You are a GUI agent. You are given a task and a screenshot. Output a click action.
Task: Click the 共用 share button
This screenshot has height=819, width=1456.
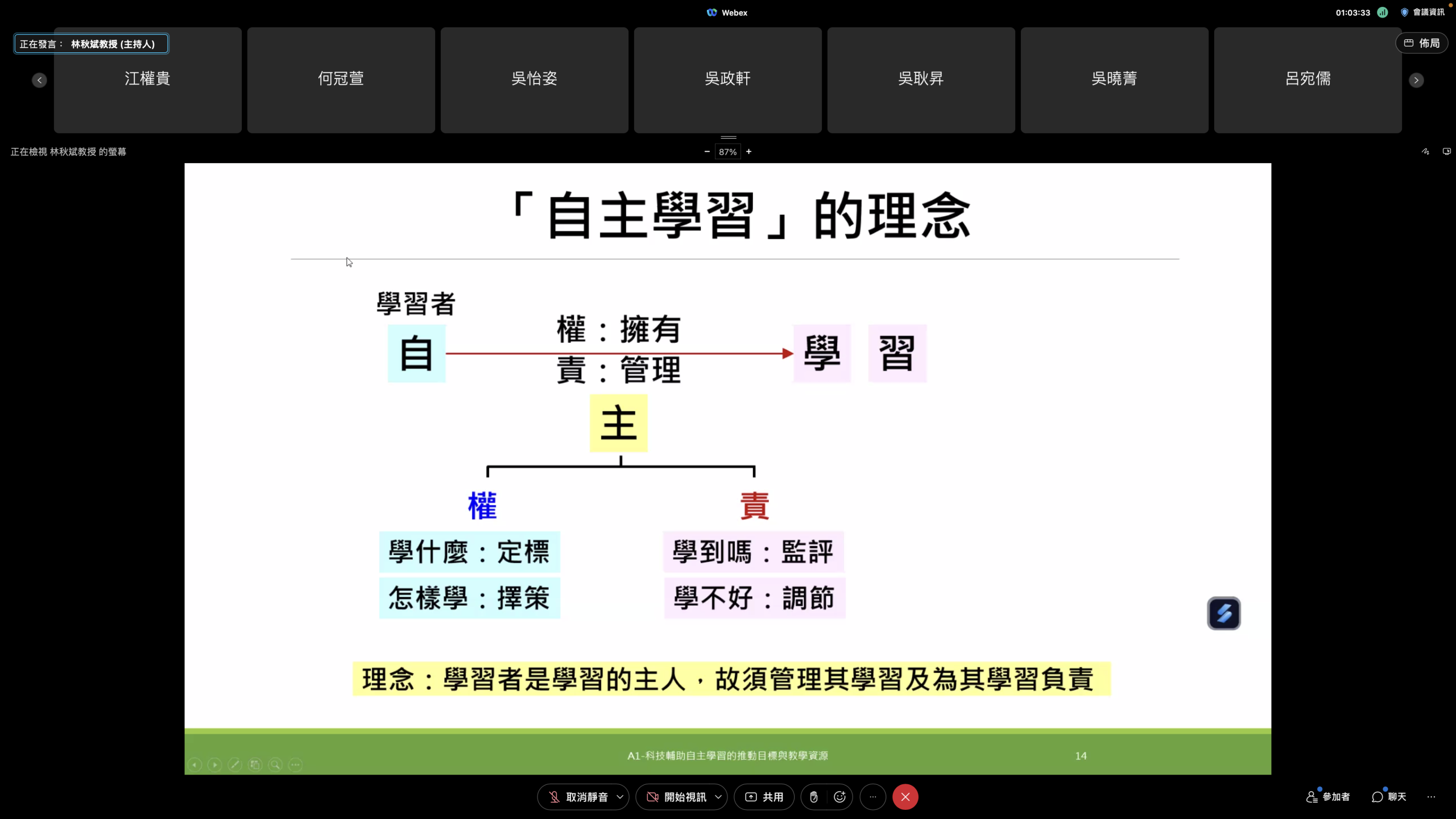[x=764, y=797]
